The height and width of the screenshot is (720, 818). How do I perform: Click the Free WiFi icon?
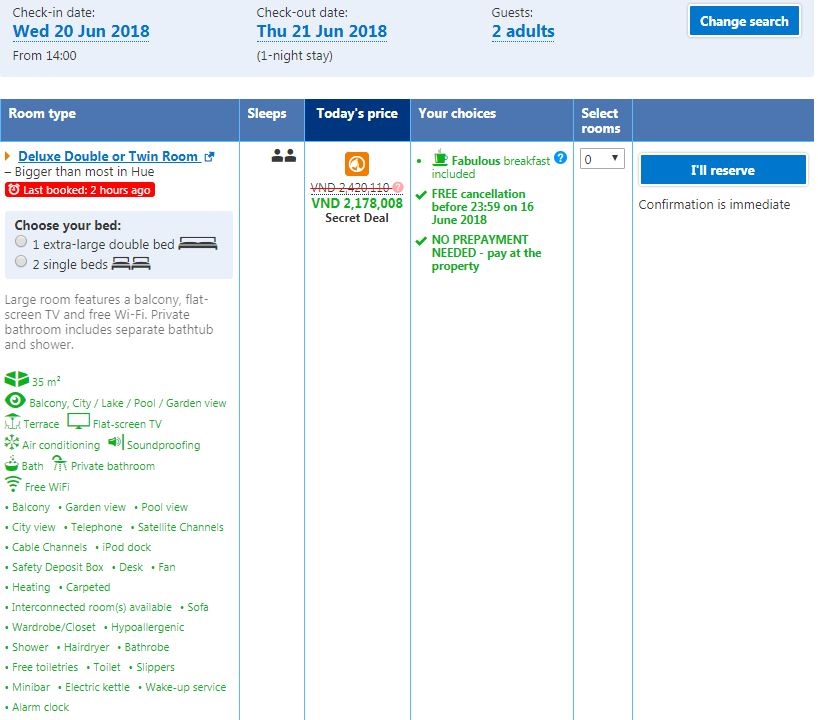[13, 485]
